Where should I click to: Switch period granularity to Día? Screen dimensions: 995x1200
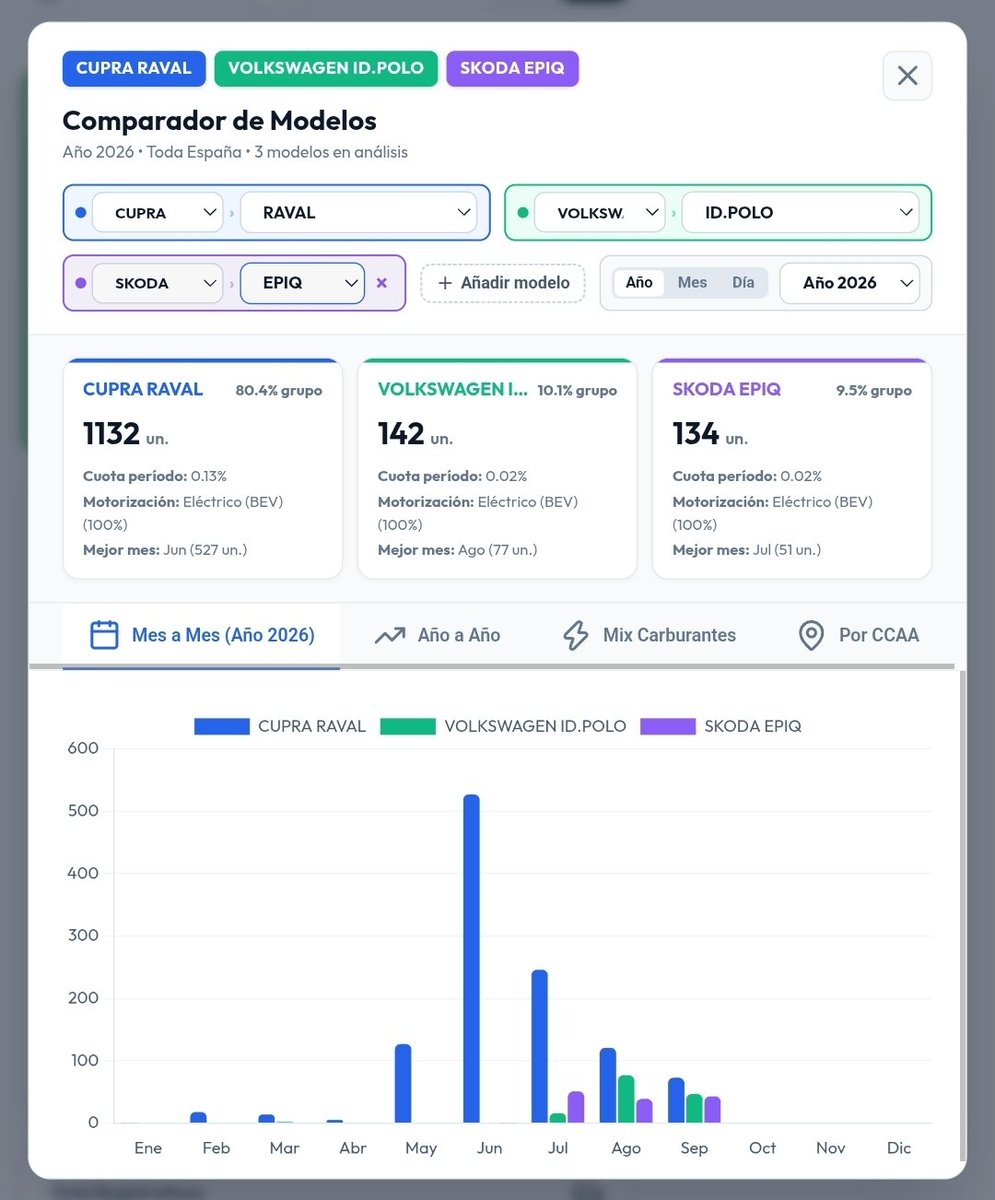(743, 283)
